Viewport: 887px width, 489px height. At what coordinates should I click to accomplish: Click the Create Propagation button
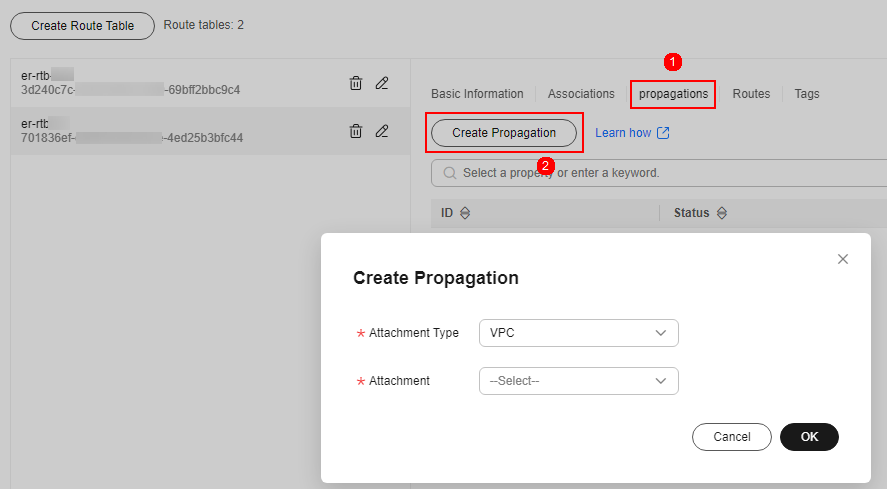coord(504,133)
